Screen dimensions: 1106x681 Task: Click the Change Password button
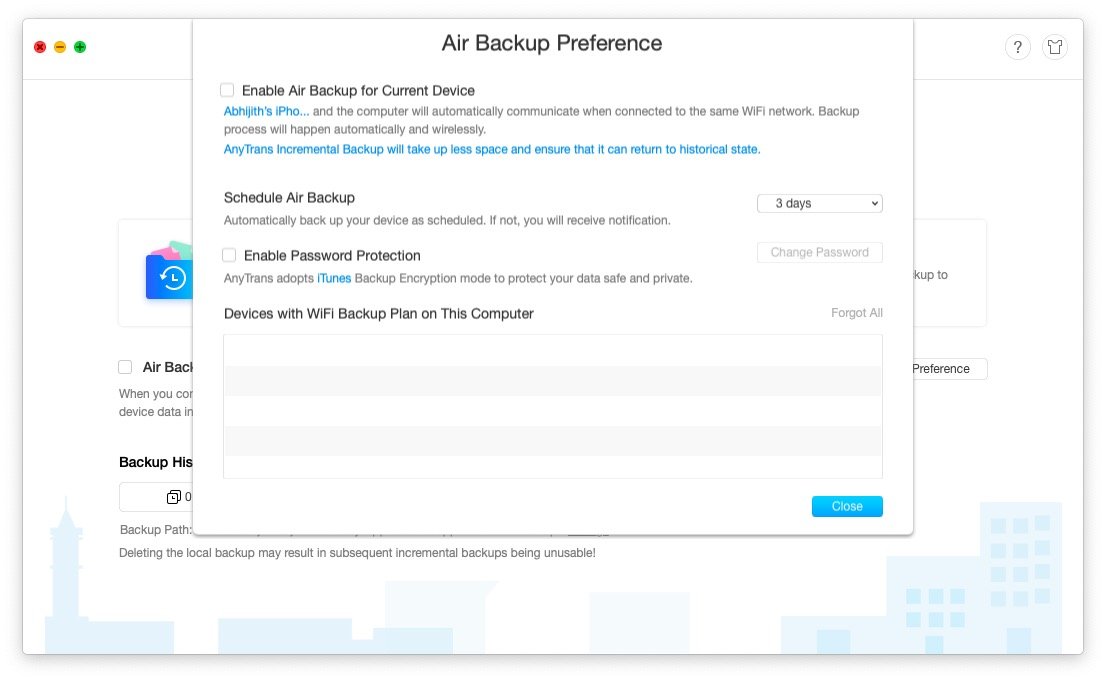[x=820, y=253]
